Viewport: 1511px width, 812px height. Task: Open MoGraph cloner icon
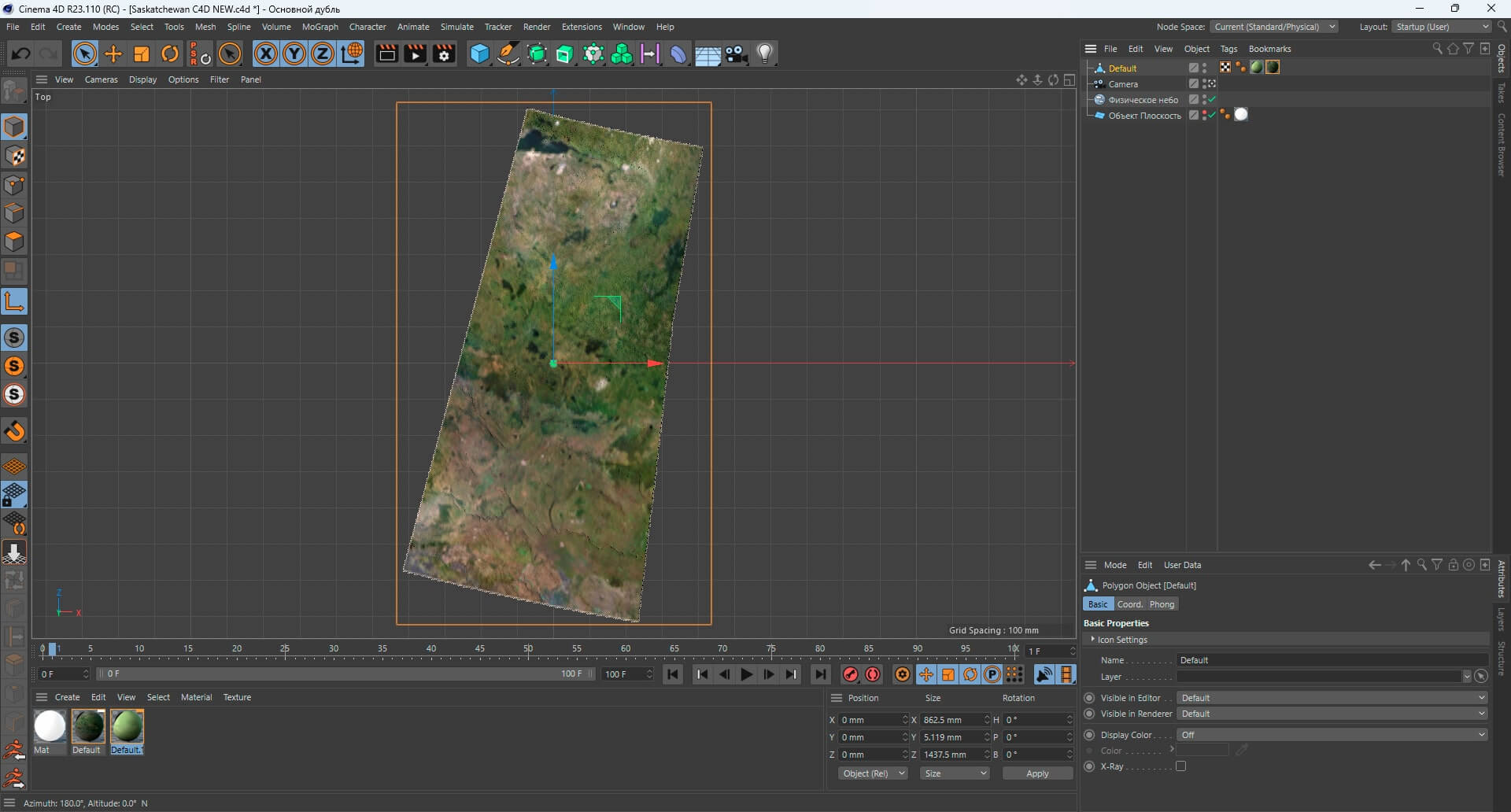pos(622,54)
